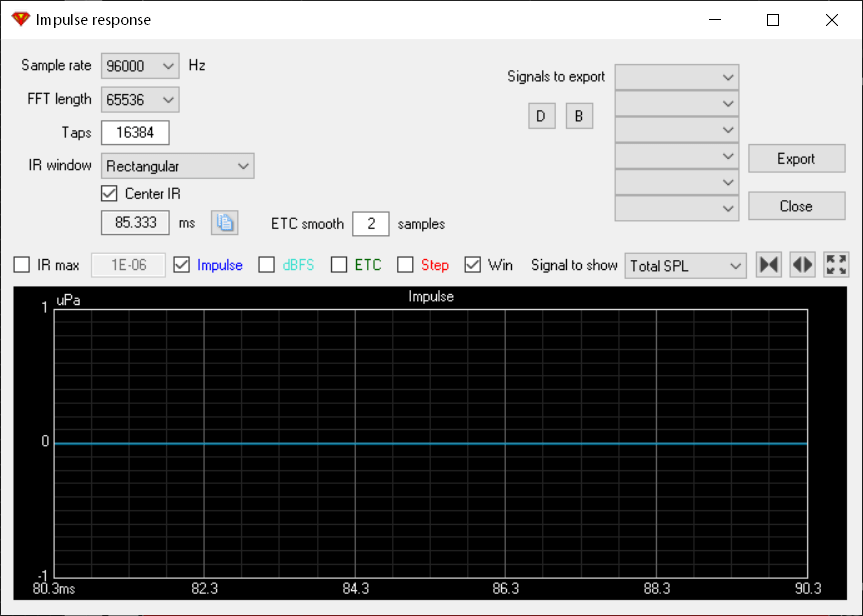Image resolution: width=863 pixels, height=616 pixels.
Task: Click the '84.3' time axis label
Action: click(356, 588)
